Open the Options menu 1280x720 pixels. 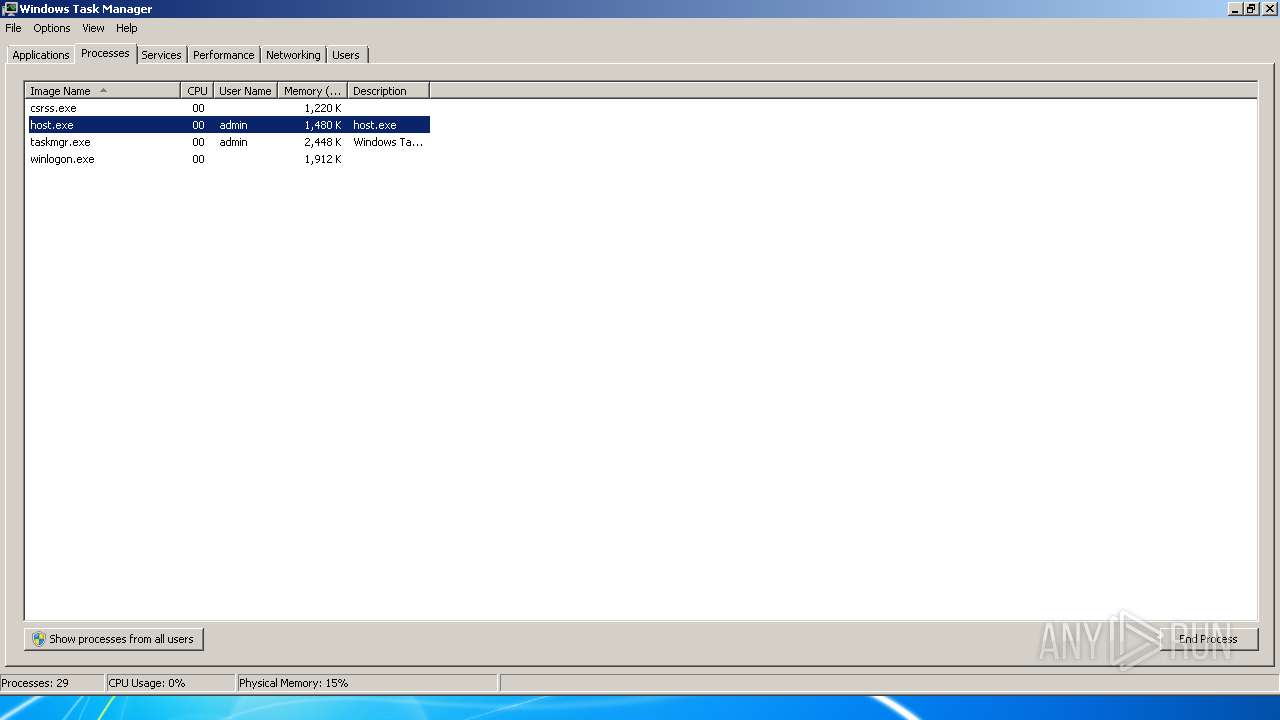point(52,28)
